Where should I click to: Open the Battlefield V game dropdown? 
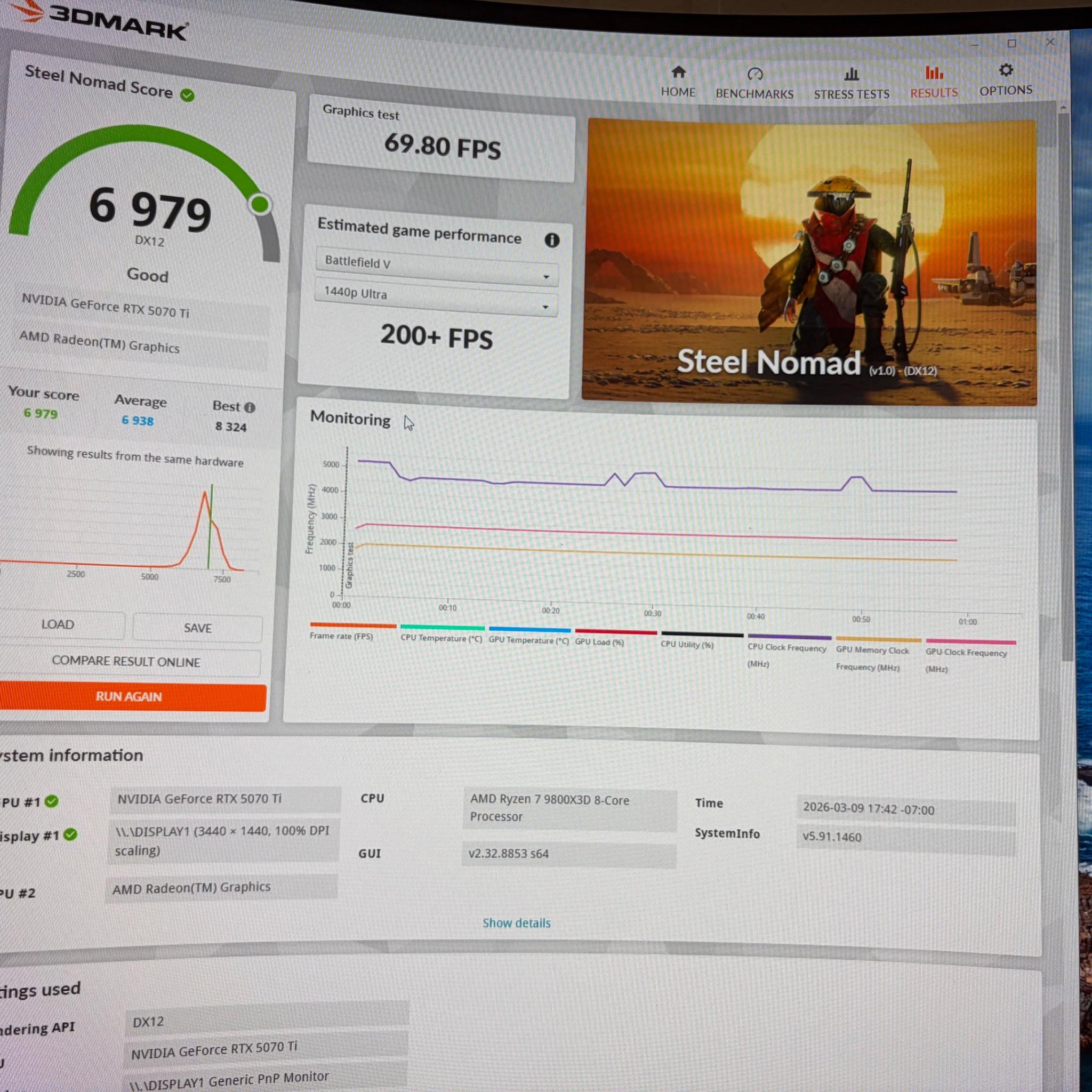pyautogui.click(x=436, y=266)
